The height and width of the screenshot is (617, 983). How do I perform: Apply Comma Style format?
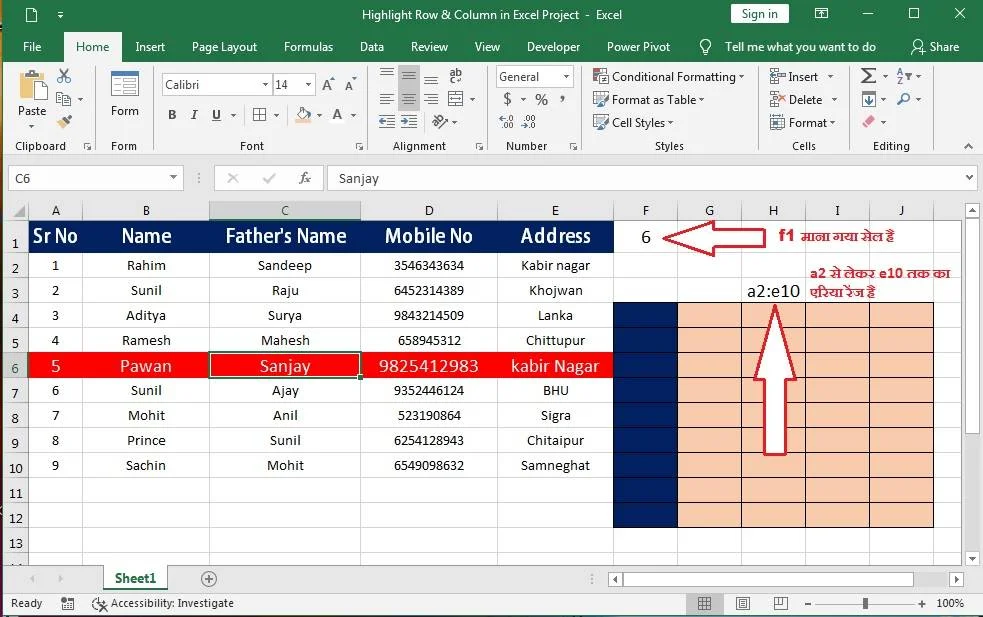562,98
